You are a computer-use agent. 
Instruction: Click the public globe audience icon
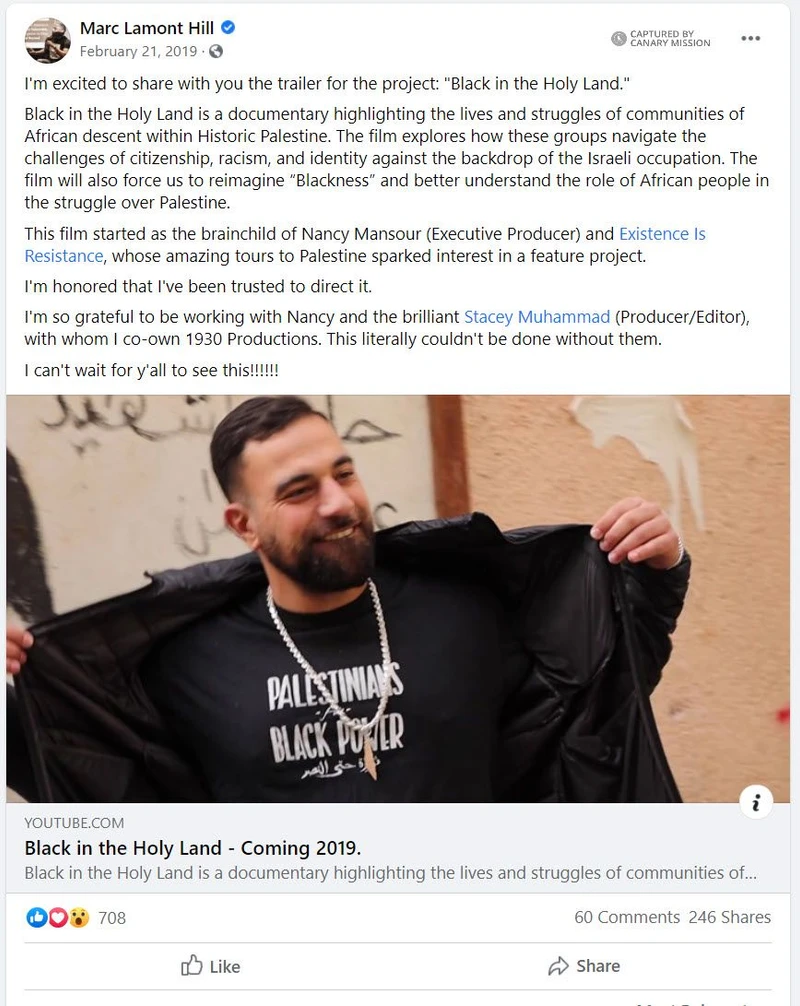tap(216, 51)
